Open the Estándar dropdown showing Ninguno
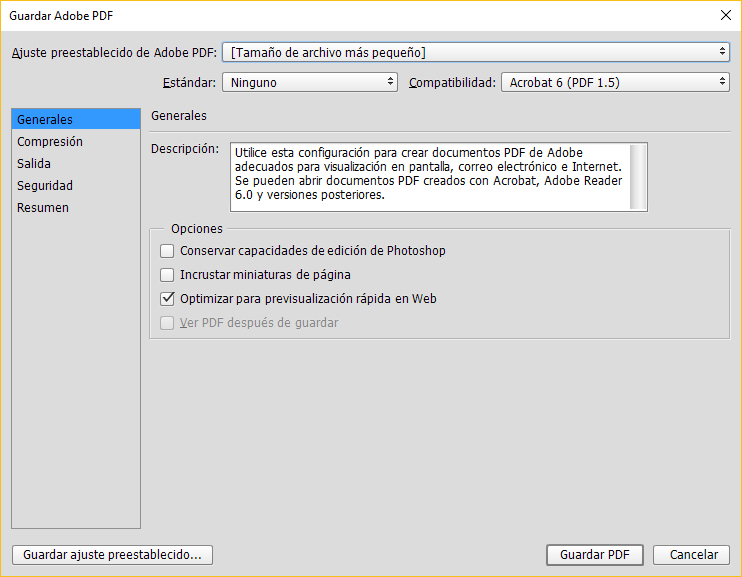This screenshot has width=742, height=577. (x=309, y=82)
